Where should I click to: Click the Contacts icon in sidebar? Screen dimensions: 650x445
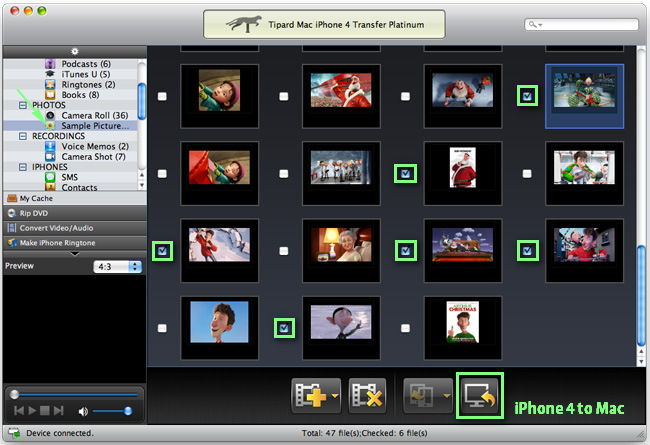click(x=50, y=187)
